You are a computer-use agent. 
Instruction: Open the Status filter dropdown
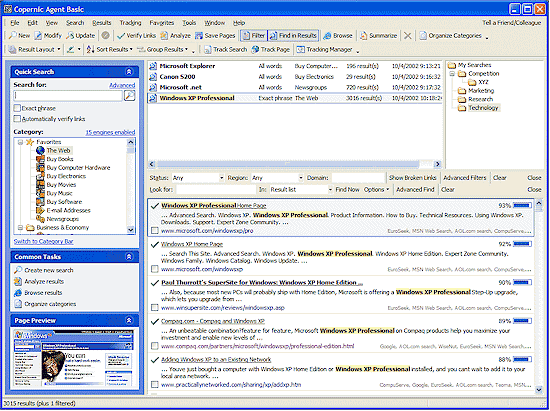pos(221,178)
